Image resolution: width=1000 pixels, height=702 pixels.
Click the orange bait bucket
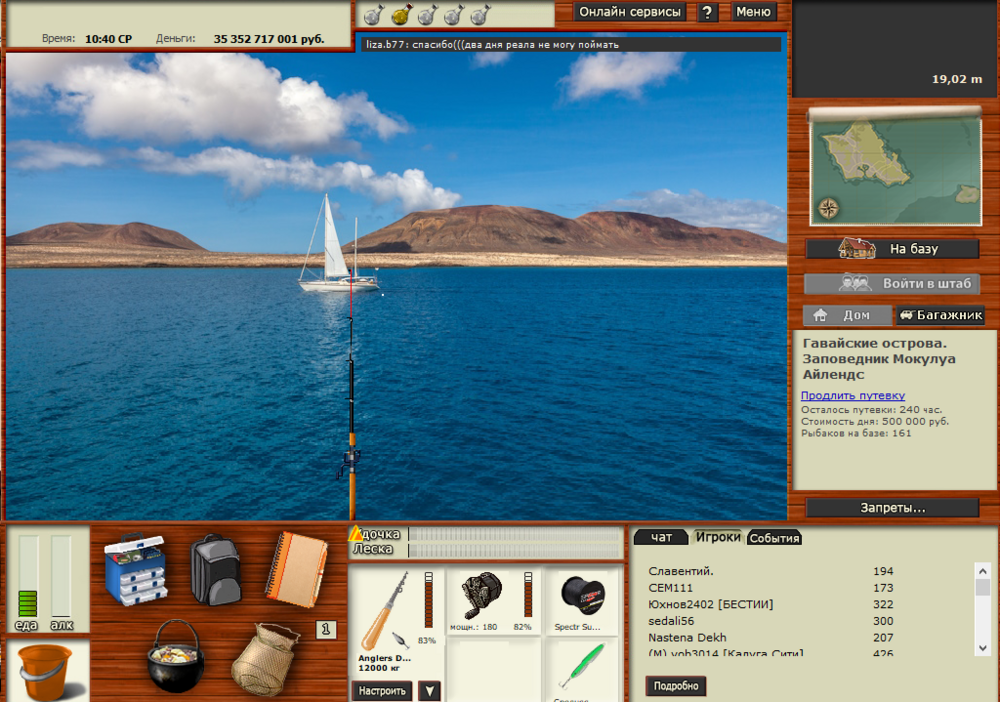pos(45,671)
